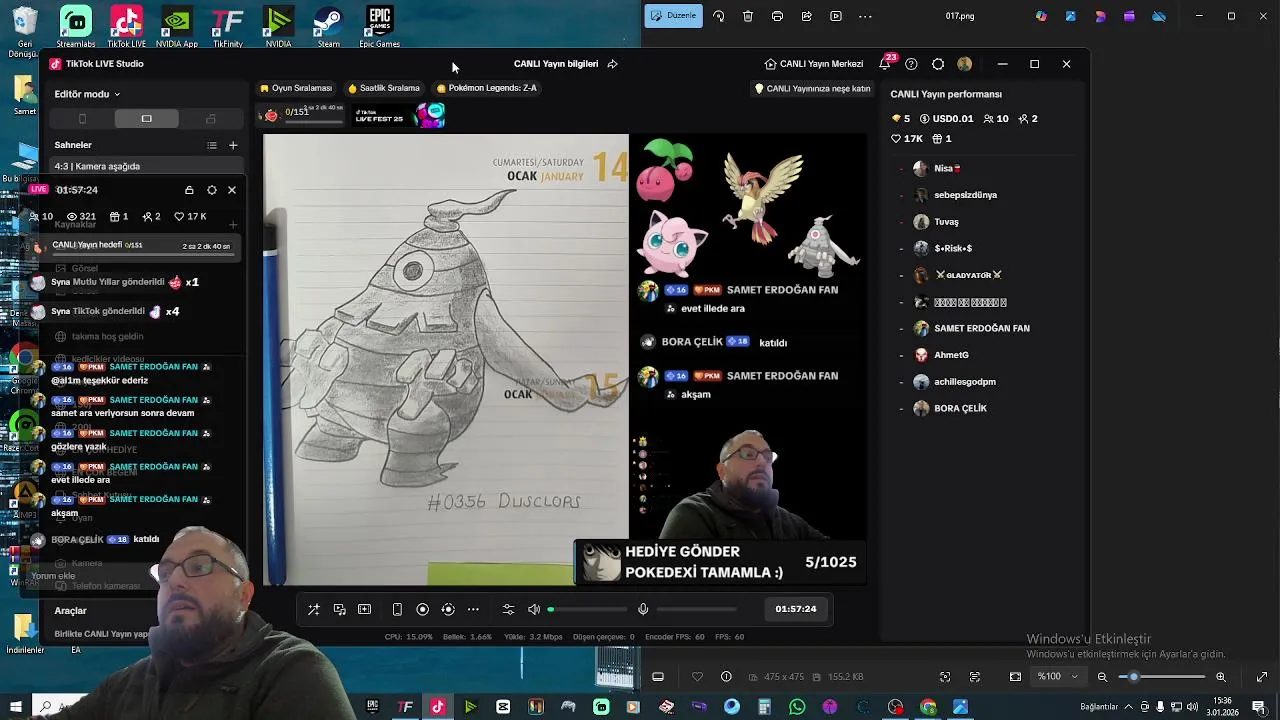Image resolution: width=1280 pixels, height=720 pixels.
Task: Open Steam desktop shortcut
Action: click(x=328, y=27)
